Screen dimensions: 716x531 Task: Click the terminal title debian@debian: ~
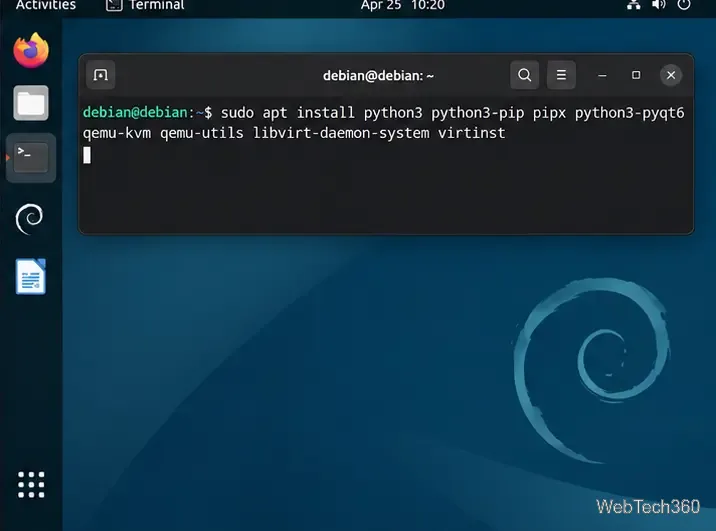point(378,75)
